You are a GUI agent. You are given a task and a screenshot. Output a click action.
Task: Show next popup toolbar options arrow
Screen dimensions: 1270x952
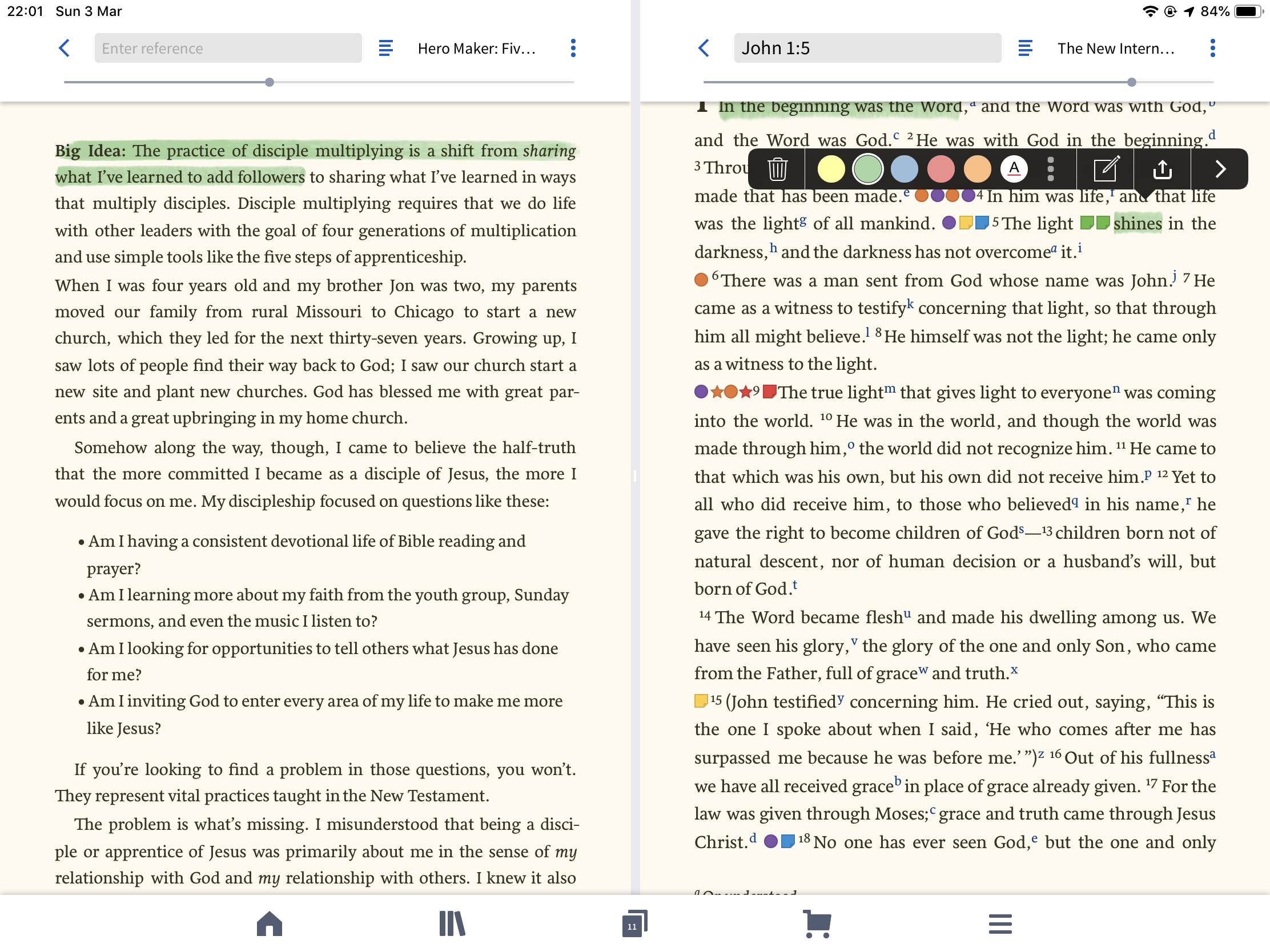(1221, 170)
